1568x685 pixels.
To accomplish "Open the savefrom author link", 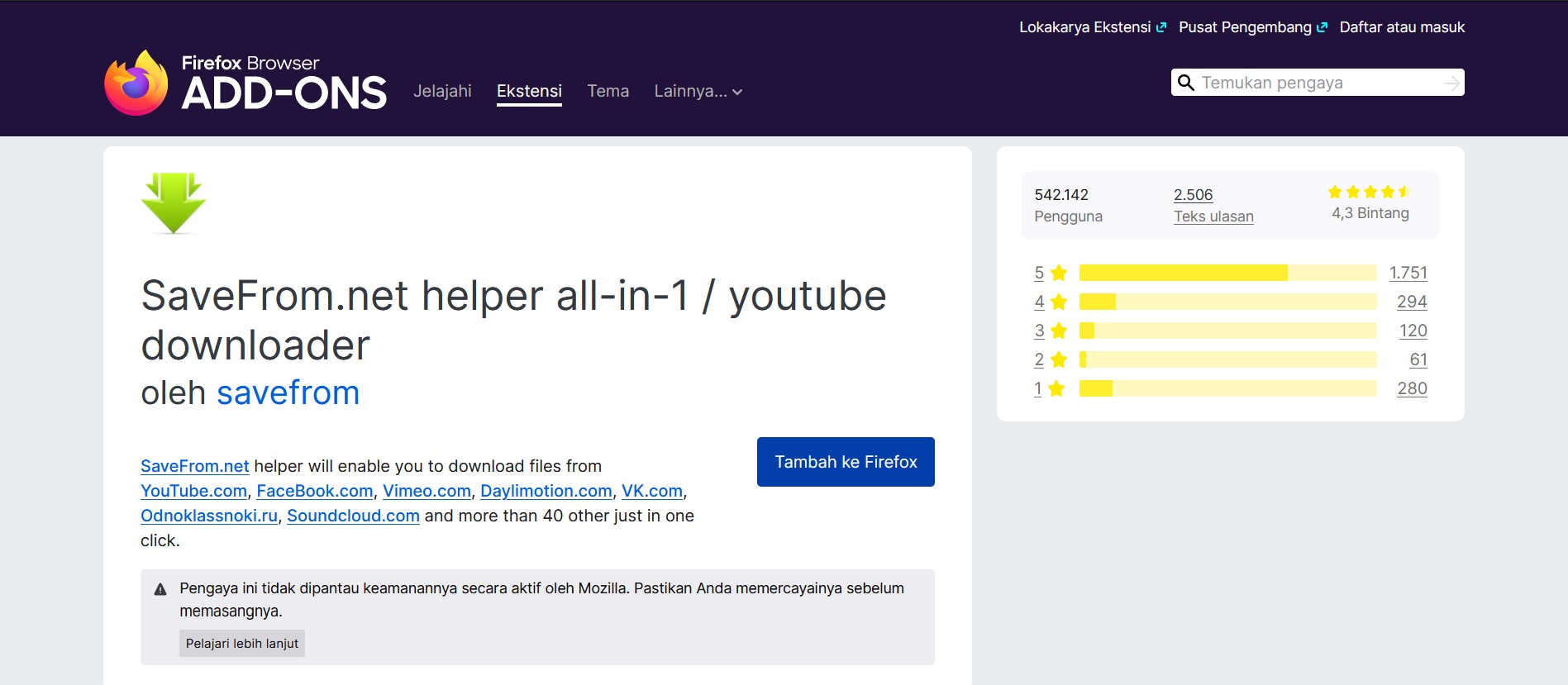I will pos(288,392).
